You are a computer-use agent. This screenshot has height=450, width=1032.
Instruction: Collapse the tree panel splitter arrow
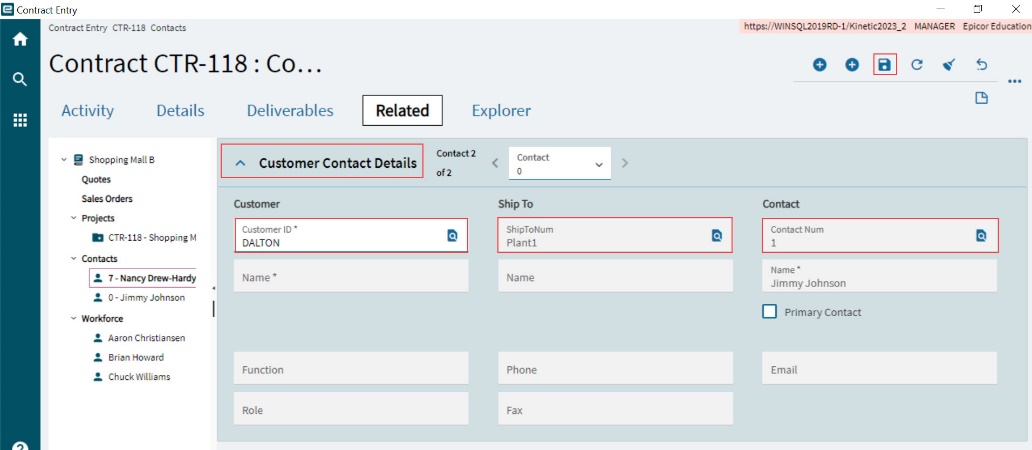tap(213, 289)
